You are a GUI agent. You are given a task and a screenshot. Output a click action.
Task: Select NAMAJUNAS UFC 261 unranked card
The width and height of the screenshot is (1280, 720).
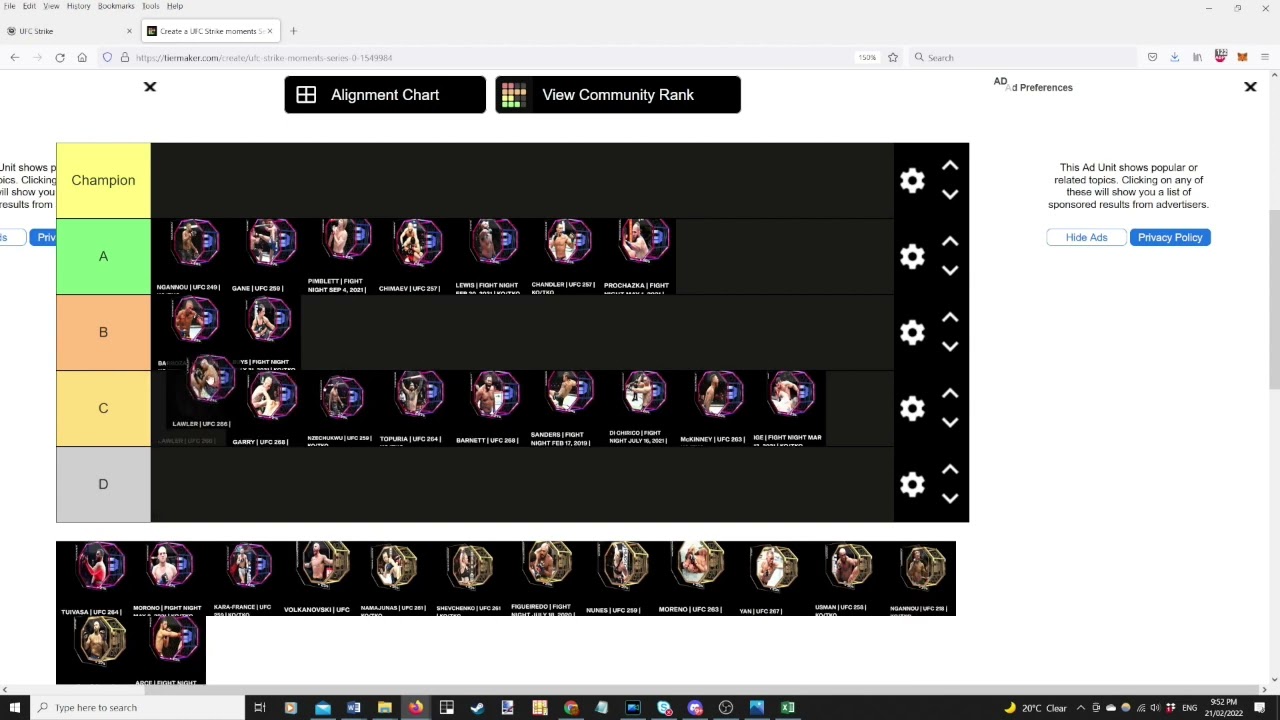pos(393,579)
